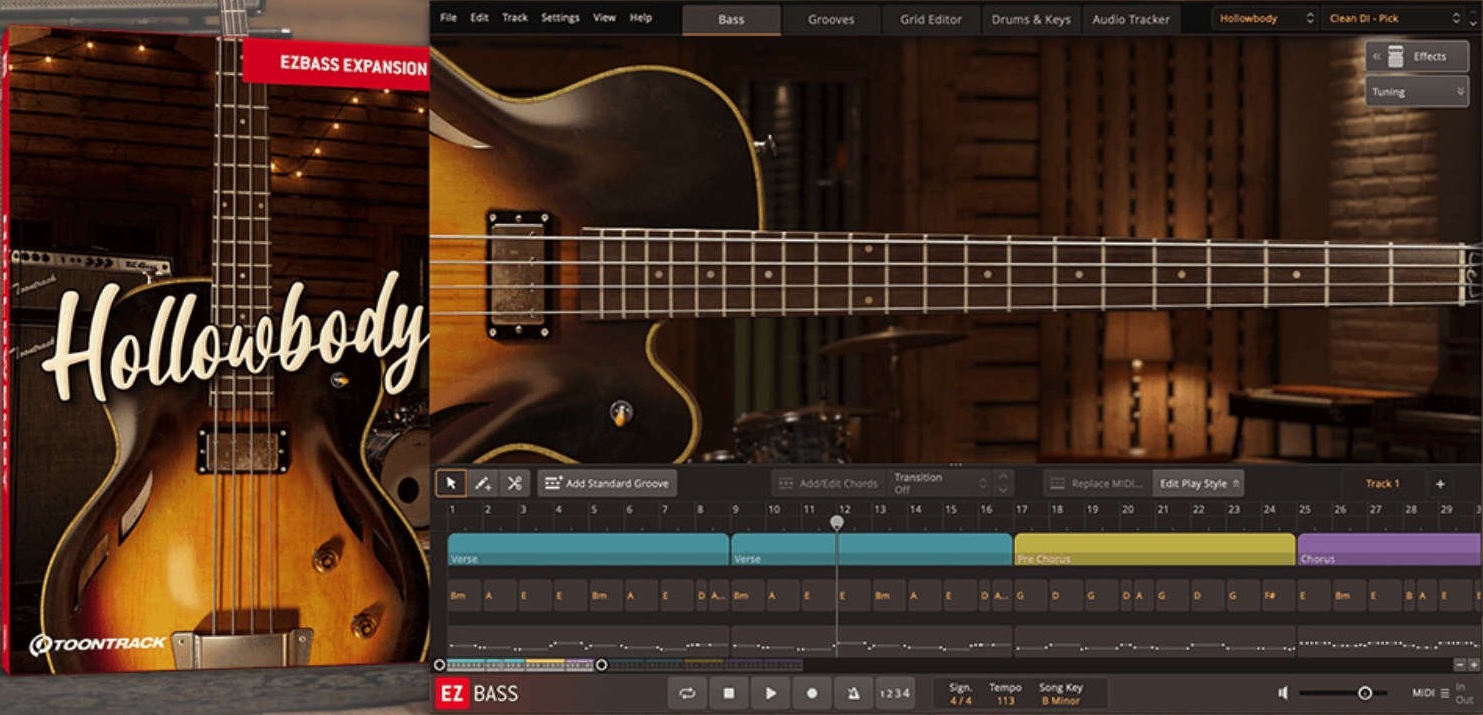
Task: Open the Song Key B Minor selector
Action: point(1061,701)
